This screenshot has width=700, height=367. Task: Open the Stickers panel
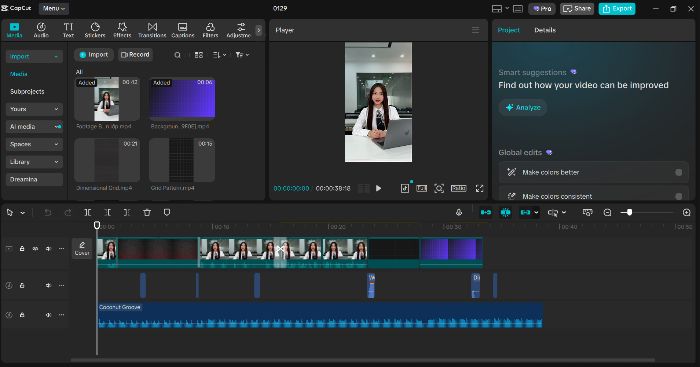(x=95, y=30)
